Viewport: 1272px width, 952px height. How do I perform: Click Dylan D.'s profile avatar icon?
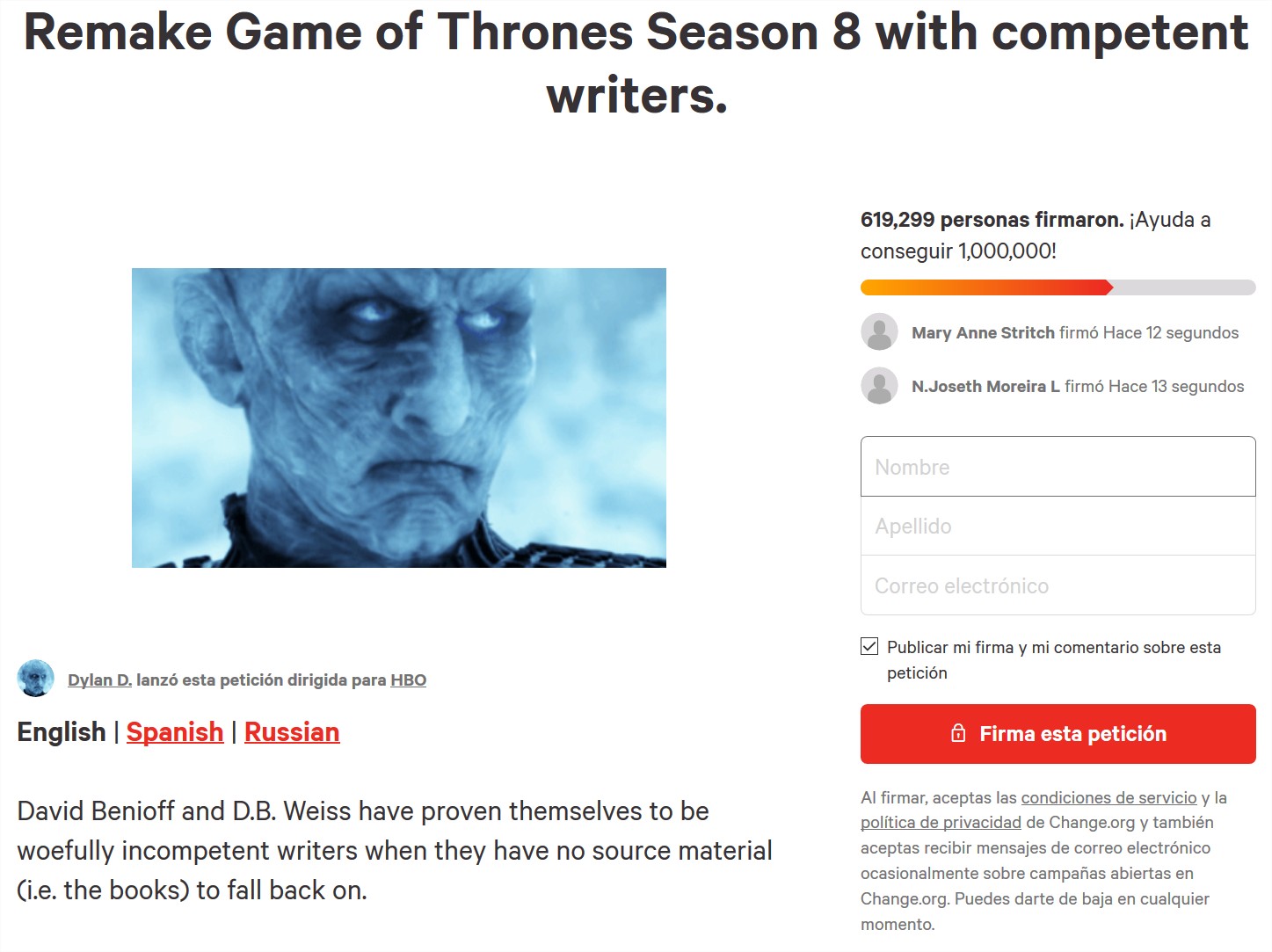tap(35, 679)
